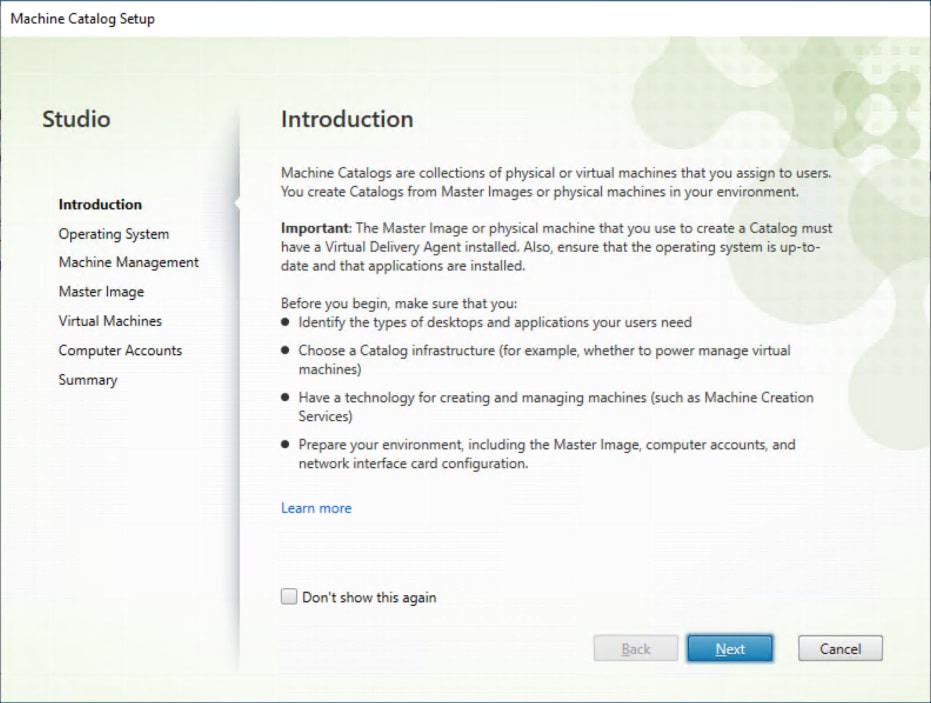Click the greyed-out Back button
This screenshot has height=703, width=931.
click(635, 648)
